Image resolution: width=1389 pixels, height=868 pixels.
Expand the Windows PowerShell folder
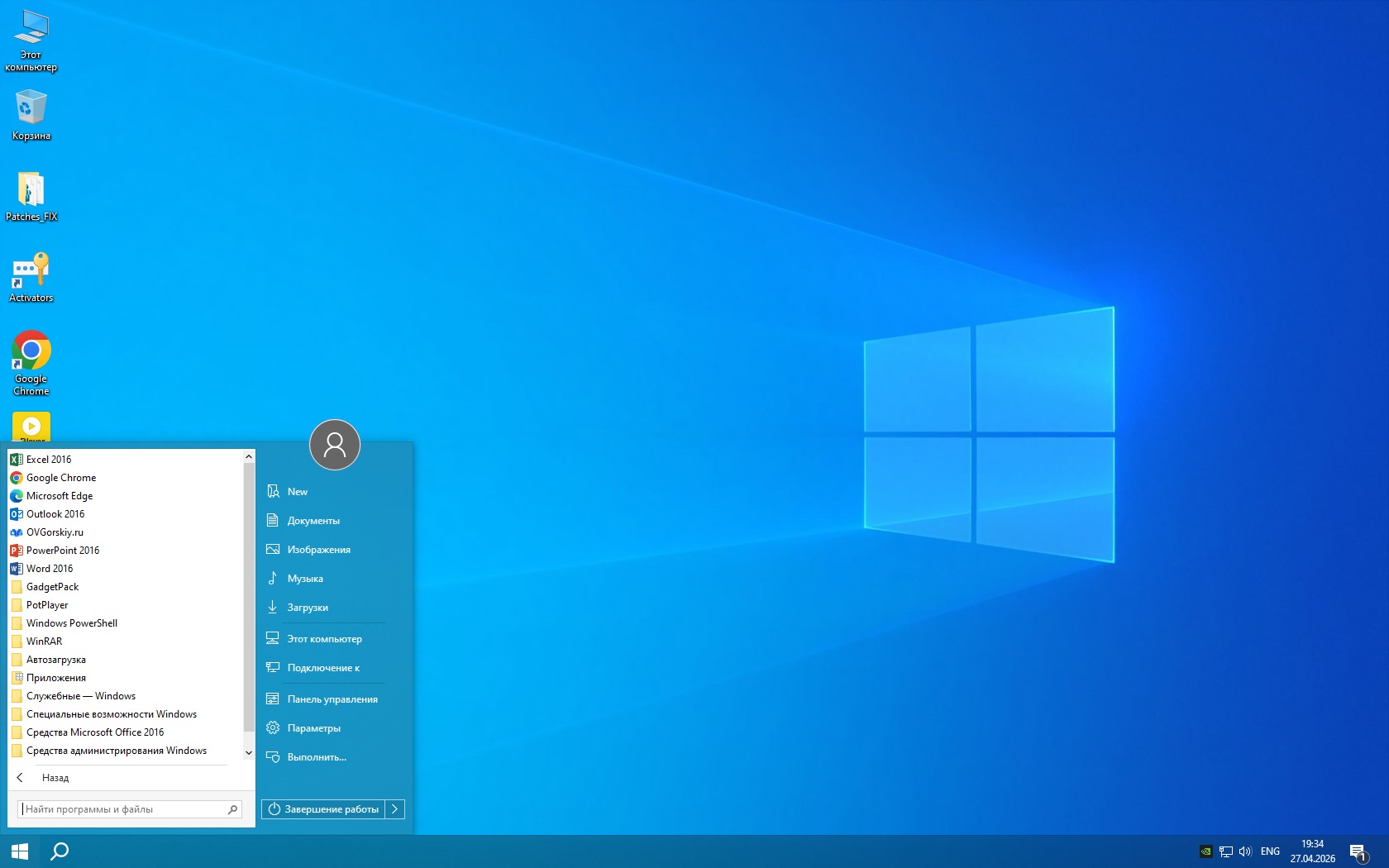tap(71, 622)
